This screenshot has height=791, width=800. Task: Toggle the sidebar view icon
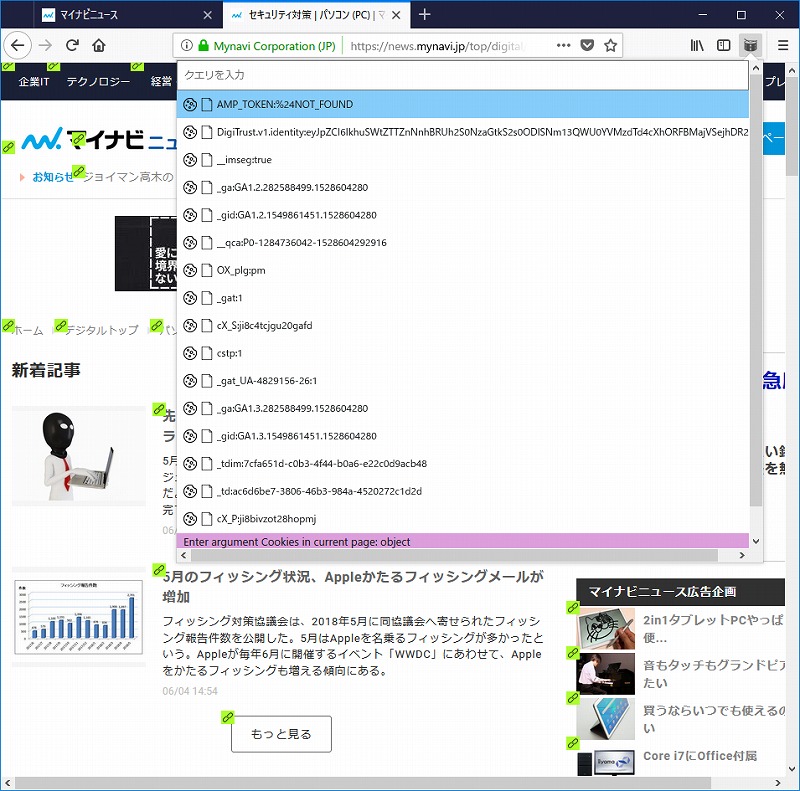tap(723, 45)
